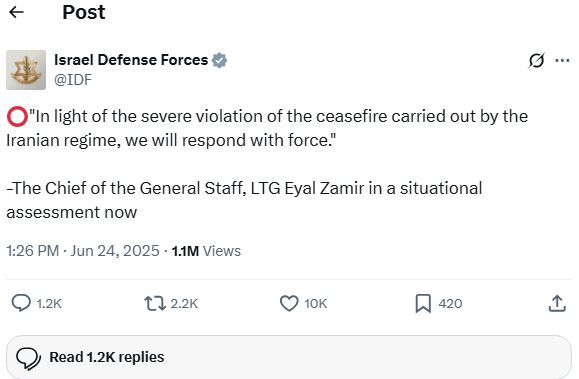Open the @IDF handle link

[73, 80]
